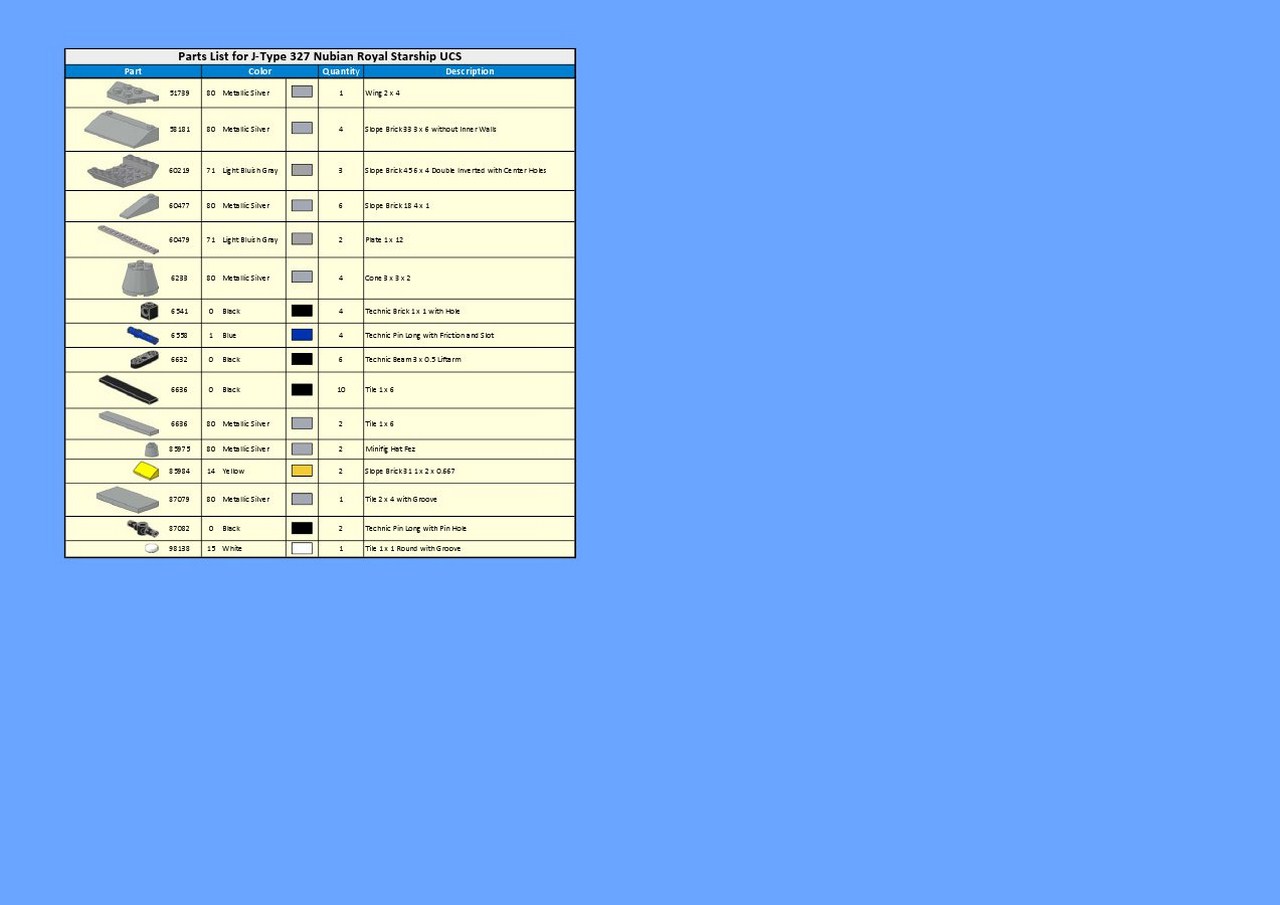Click the double inverted slope brick image

pos(123,170)
